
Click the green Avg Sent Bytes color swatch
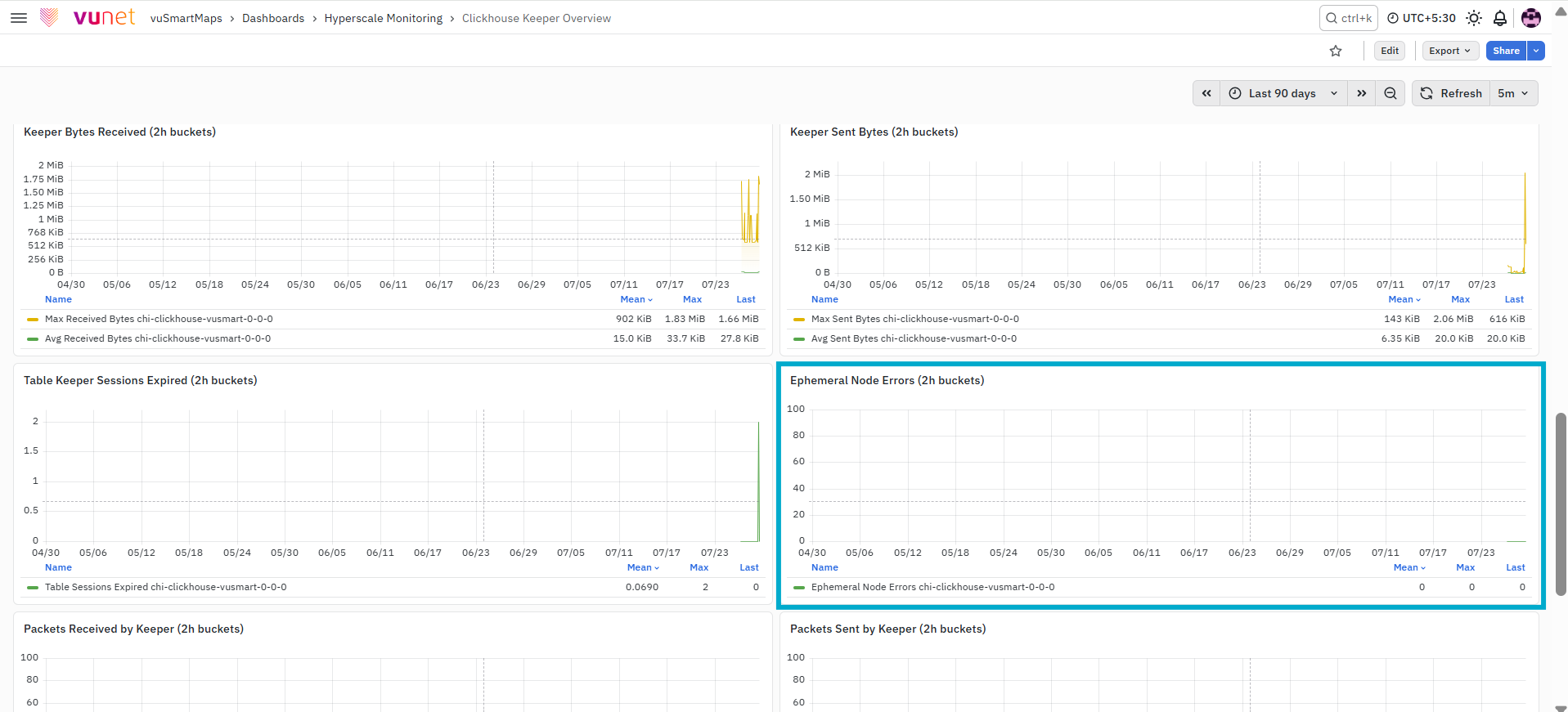tap(799, 339)
